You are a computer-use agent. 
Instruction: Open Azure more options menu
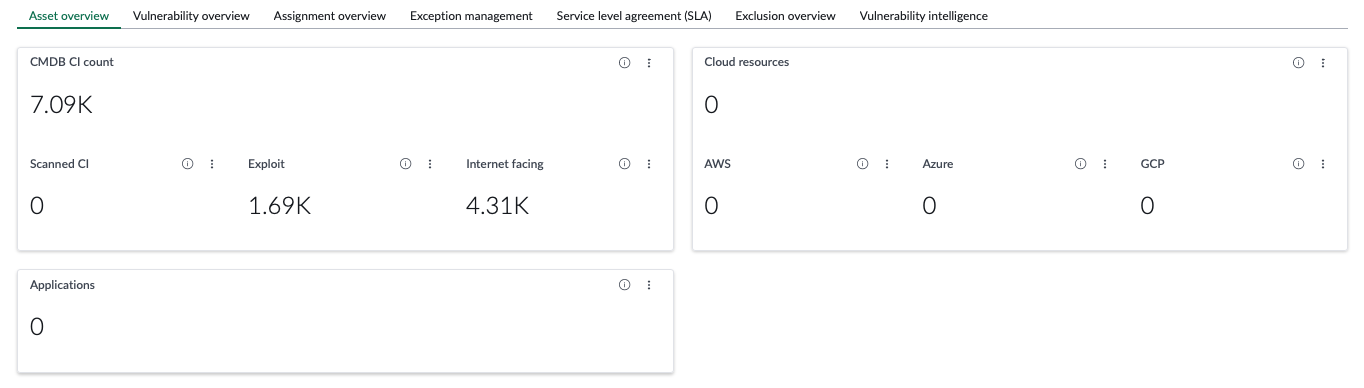pyautogui.click(x=1104, y=164)
